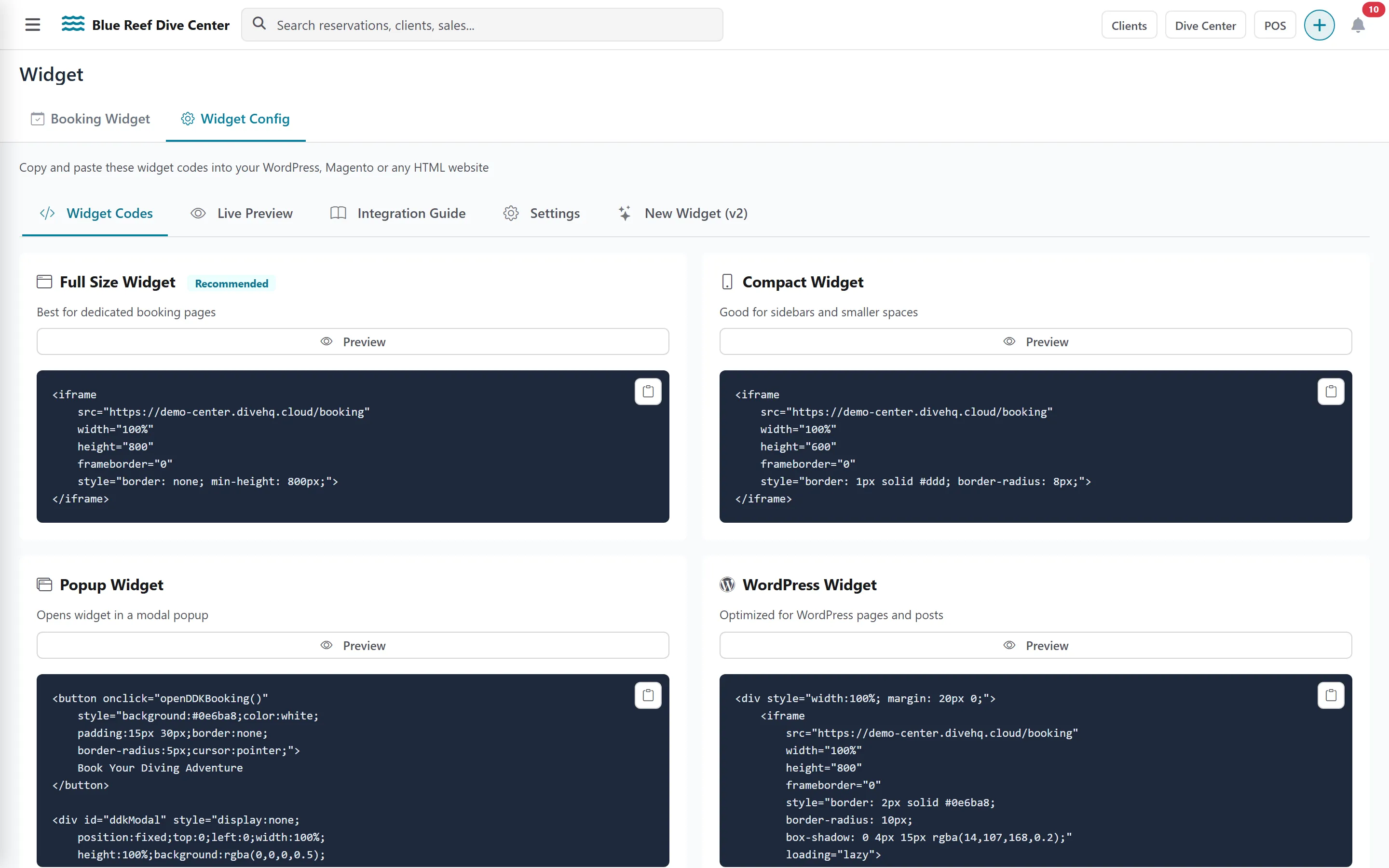Image resolution: width=1389 pixels, height=868 pixels.
Task: Click the WordPress Widget heading
Action: coord(809,584)
